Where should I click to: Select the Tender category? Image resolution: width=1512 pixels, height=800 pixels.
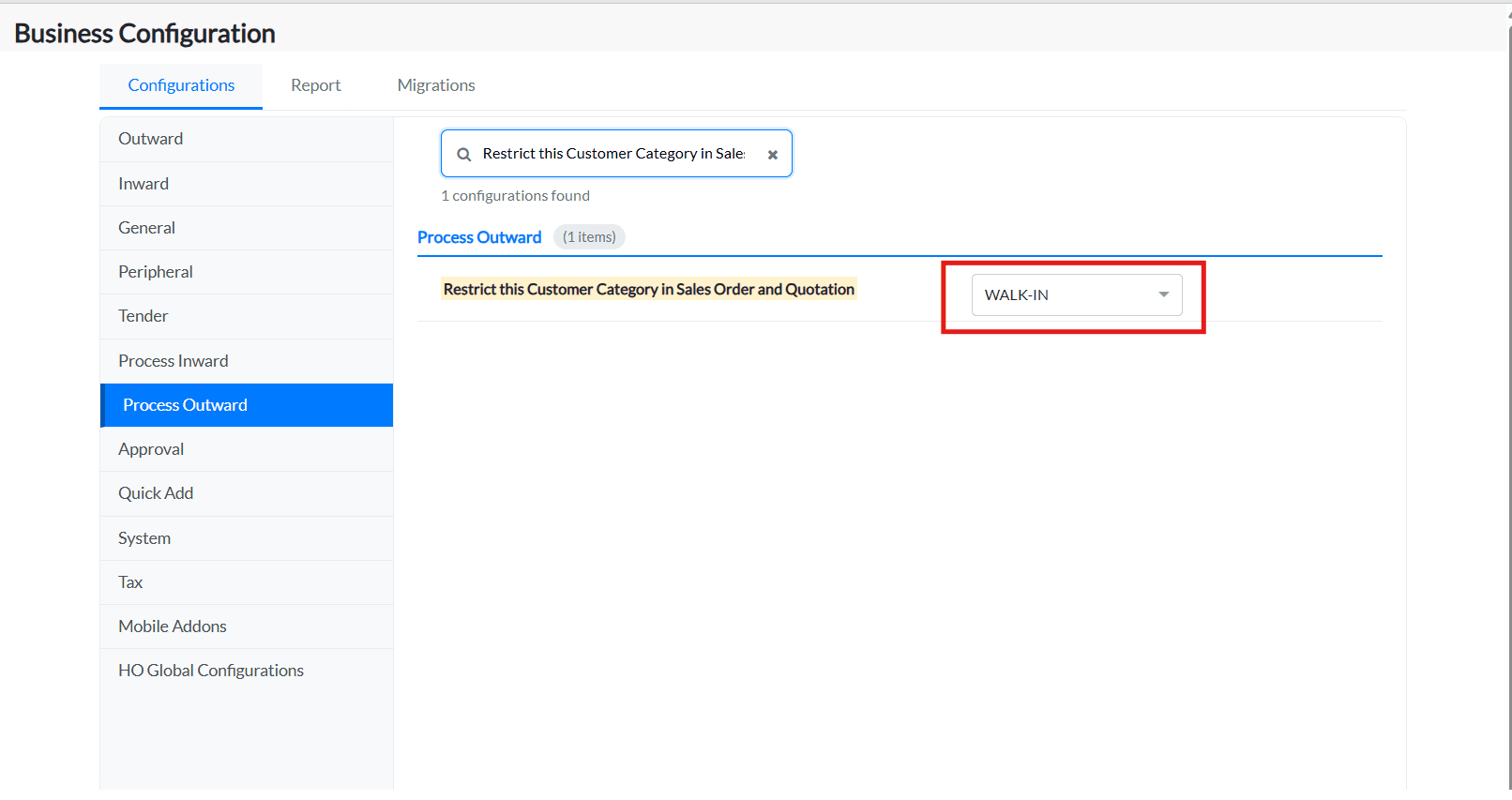(x=144, y=316)
